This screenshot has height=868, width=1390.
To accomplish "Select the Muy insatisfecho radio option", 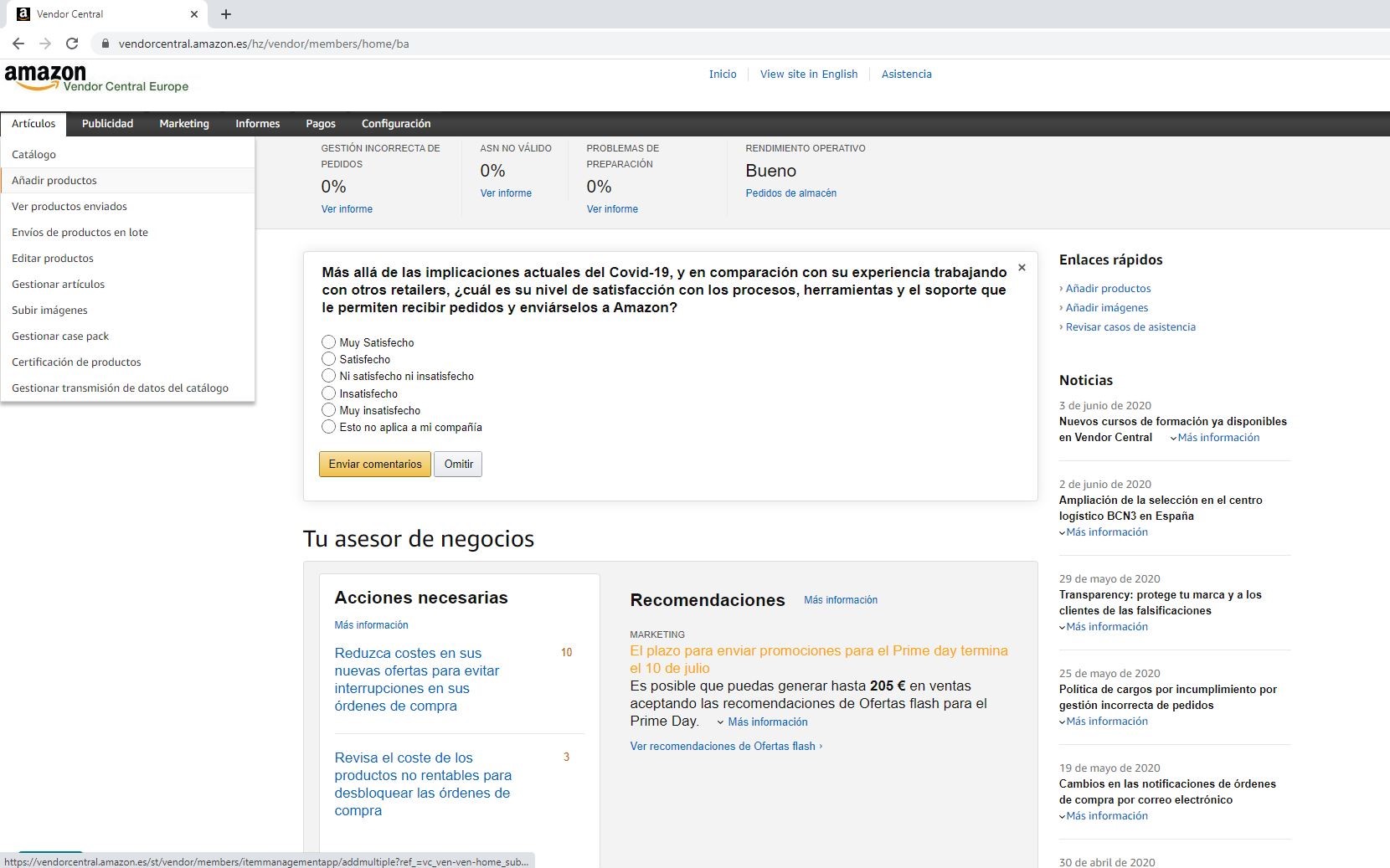I will [x=328, y=410].
